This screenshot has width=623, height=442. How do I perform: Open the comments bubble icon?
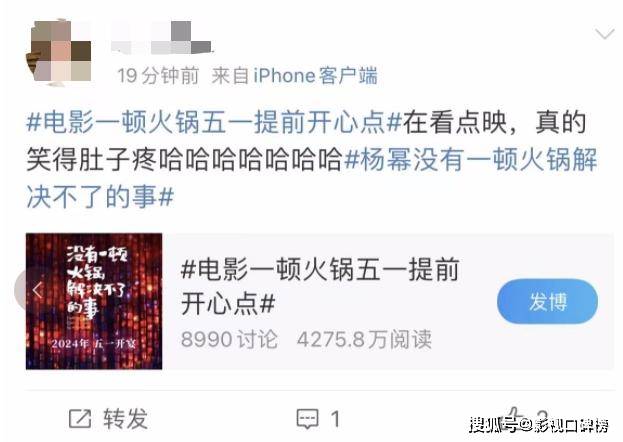coord(308,419)
